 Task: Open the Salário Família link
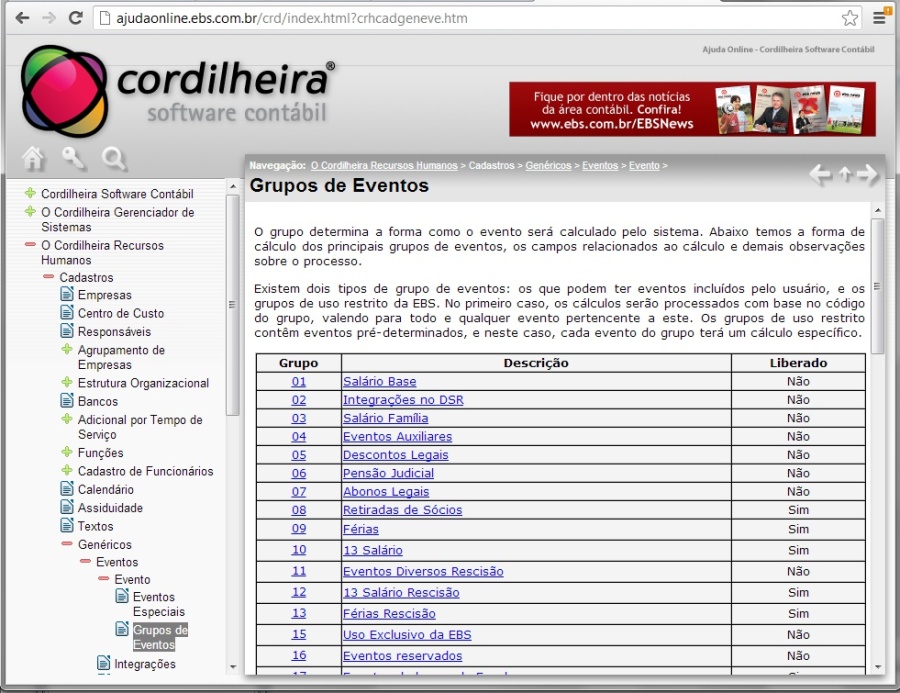pyautogui.click(x=385, y=418)
